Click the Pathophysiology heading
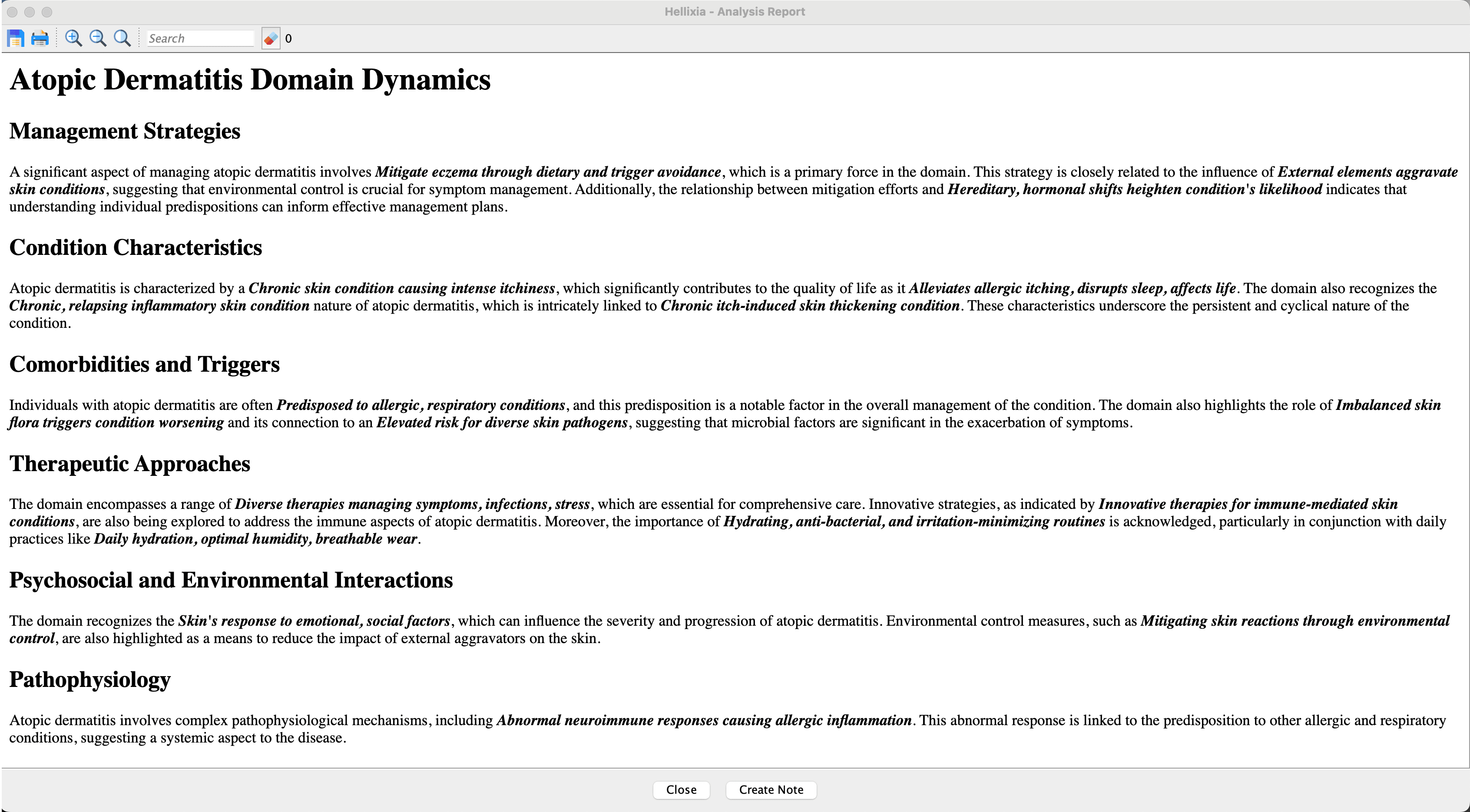Screen dimensions: 1470x812 tap(89, 680)
